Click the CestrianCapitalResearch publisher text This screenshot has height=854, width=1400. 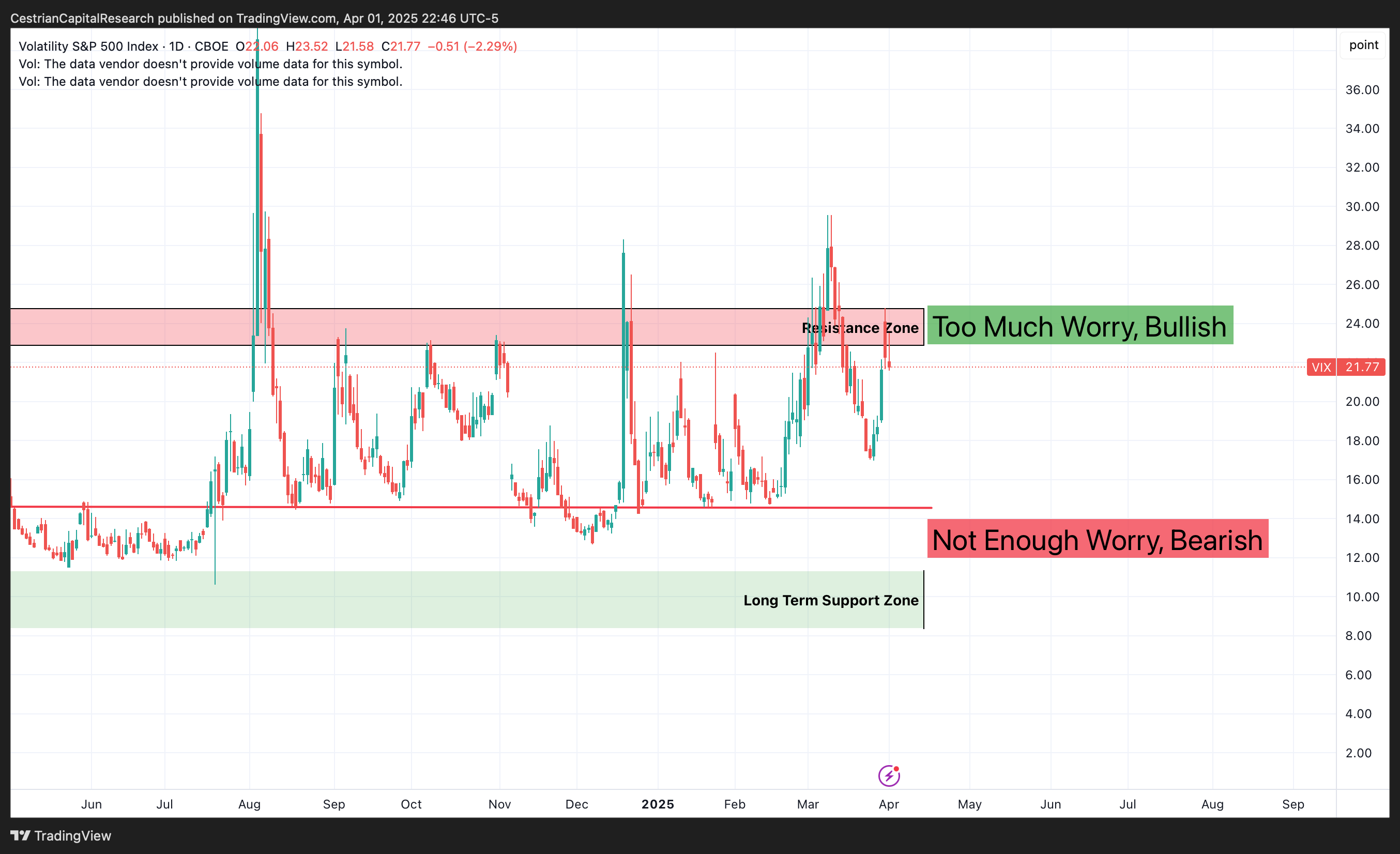82,18
